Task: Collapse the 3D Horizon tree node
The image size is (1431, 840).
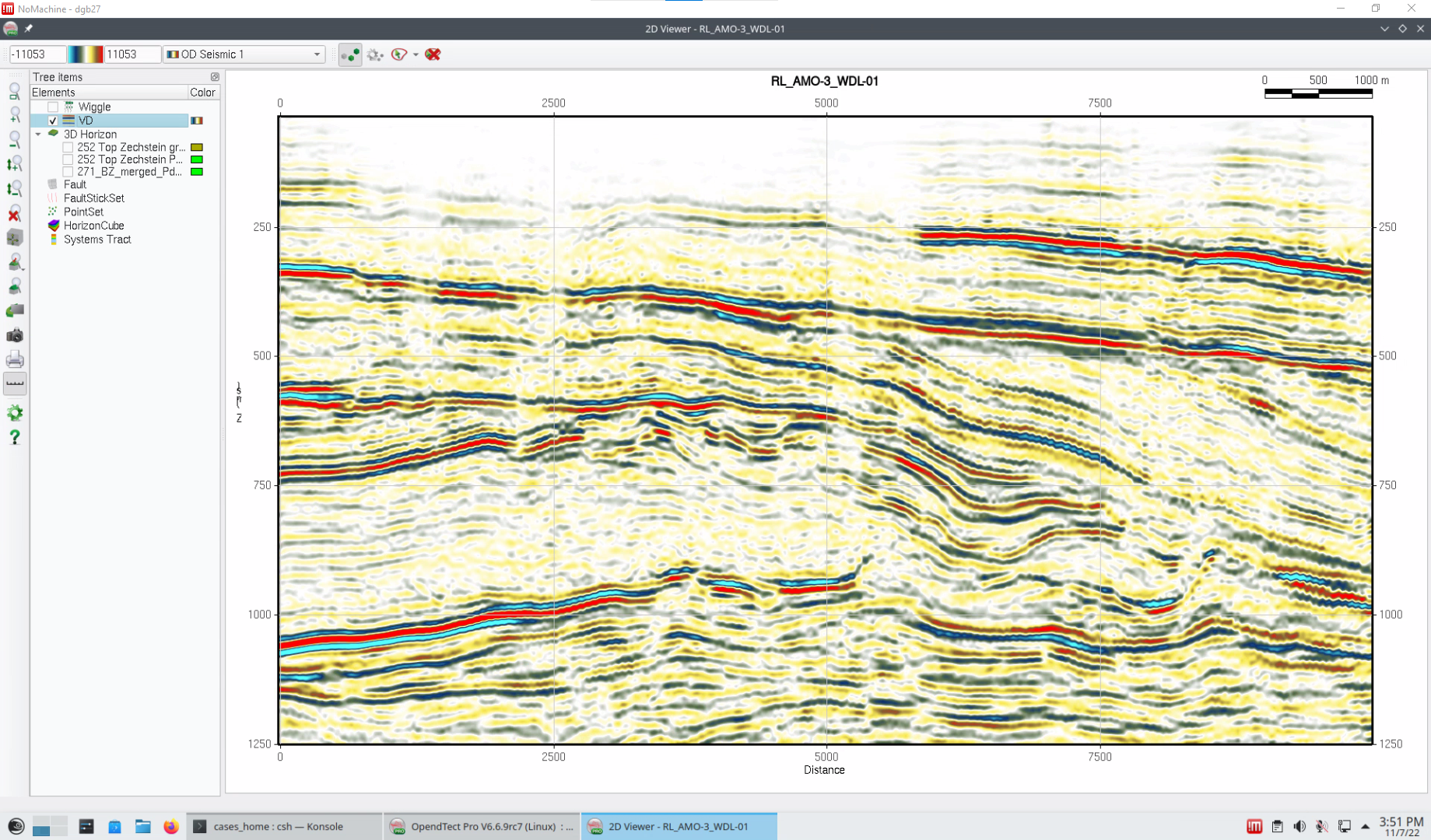Action: click(38, 135)
